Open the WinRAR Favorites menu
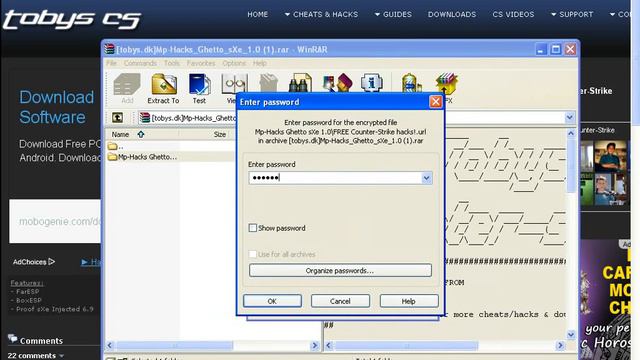The height and width of the screenshot is (360, 640). [x=201, y=63]
